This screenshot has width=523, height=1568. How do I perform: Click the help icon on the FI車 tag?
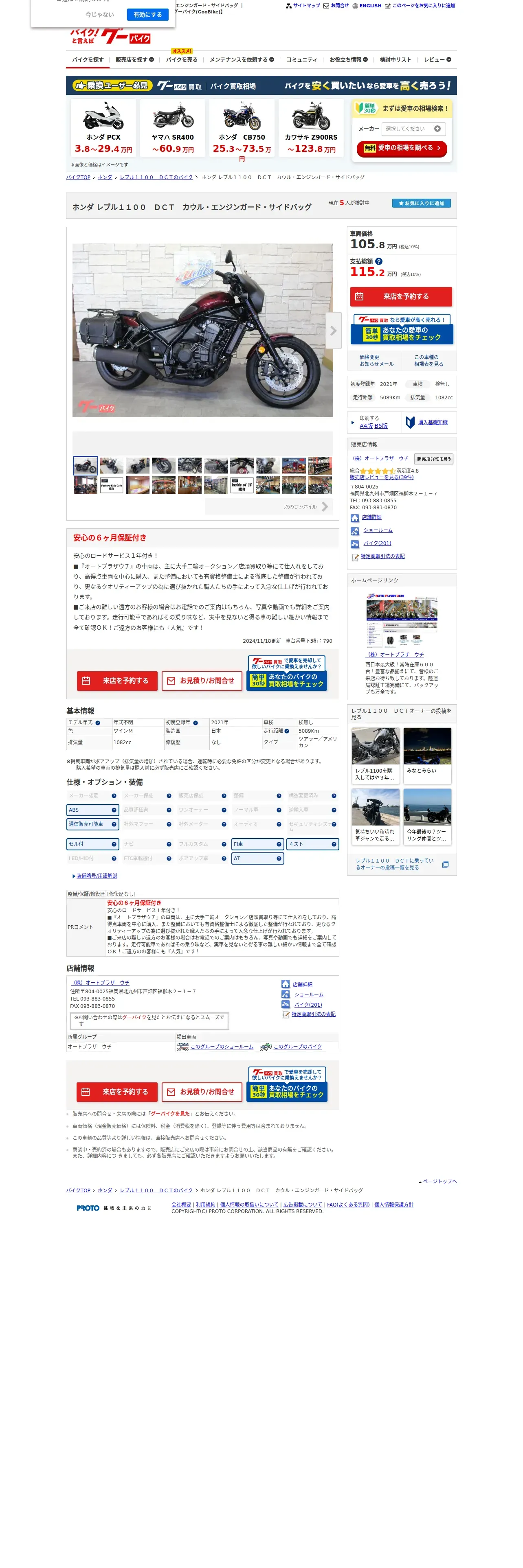pos(279,844)
